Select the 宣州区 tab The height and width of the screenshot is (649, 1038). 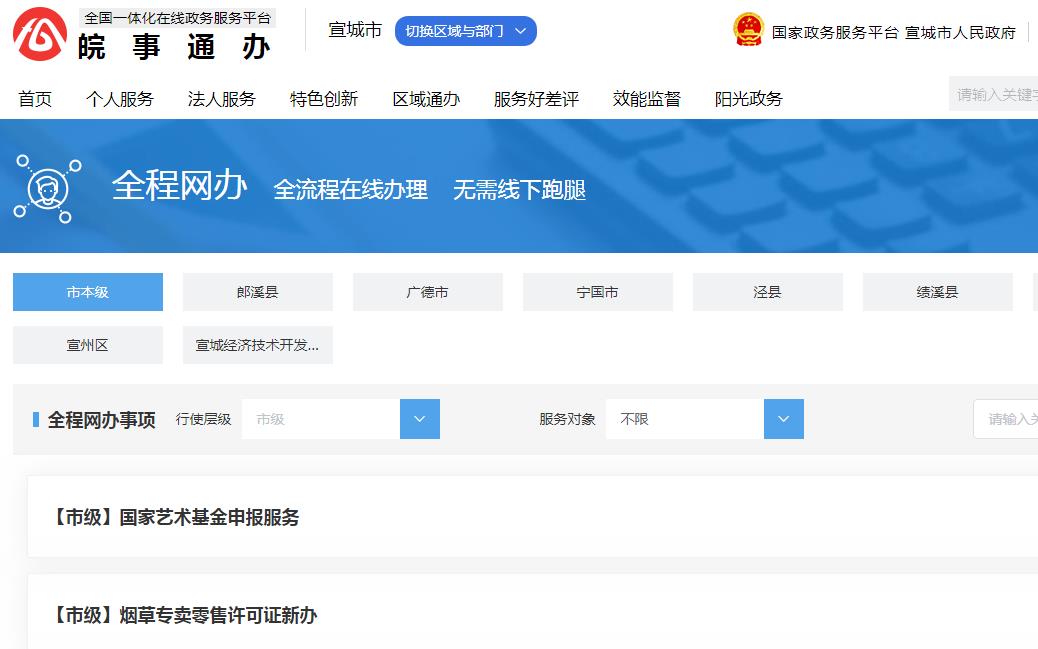tap(87, 344)
